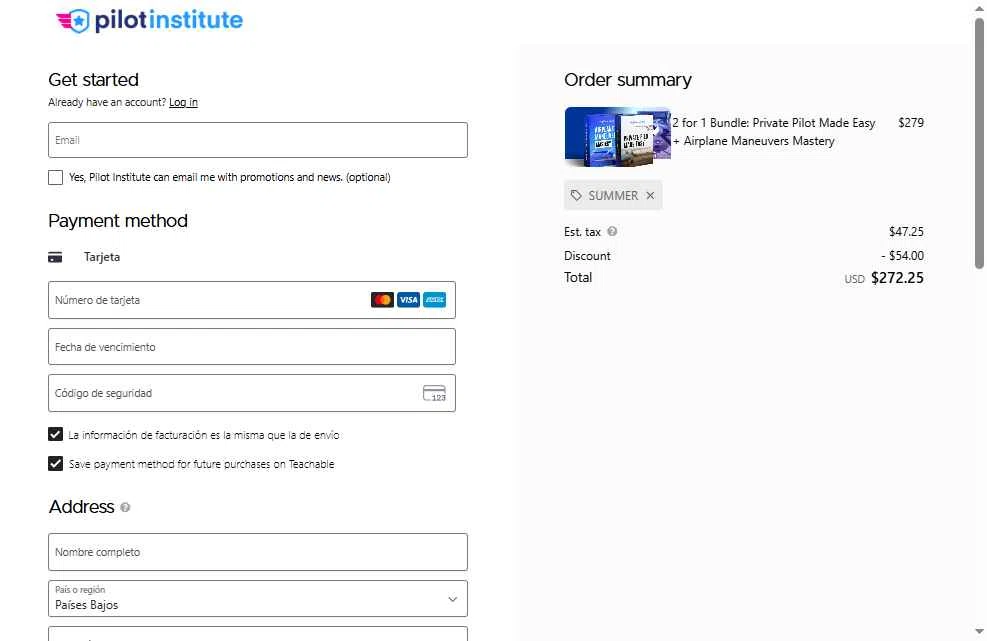Click the $272.25 total amount
The height and width of the screenshot is (641, 987).
897,278
